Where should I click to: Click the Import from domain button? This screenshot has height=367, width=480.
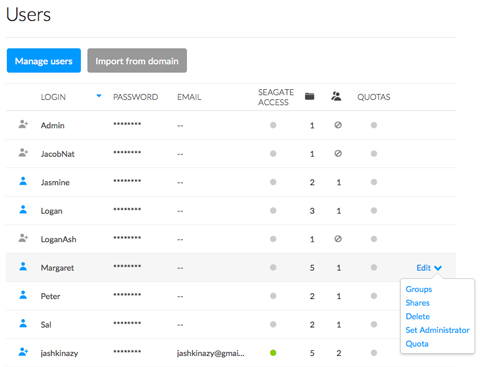tap(137, 61)
